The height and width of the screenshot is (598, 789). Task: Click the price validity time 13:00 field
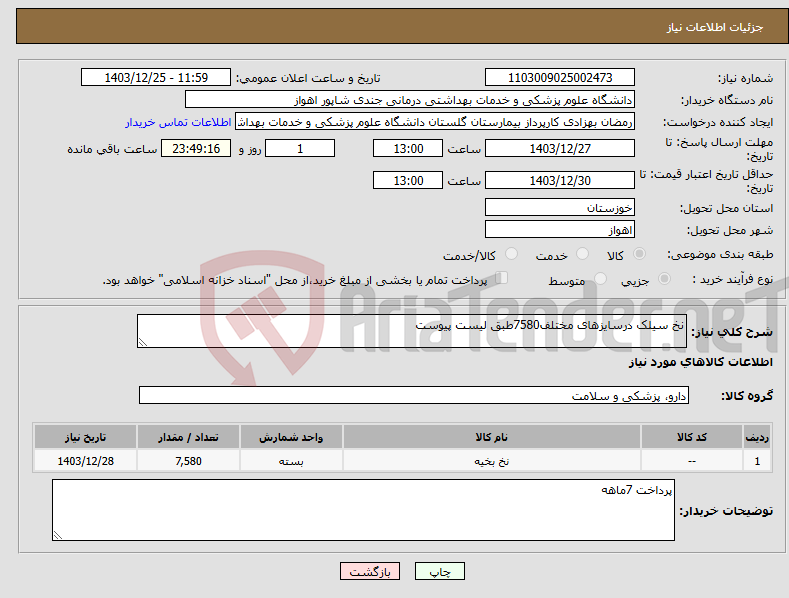[x=408, y=180]
